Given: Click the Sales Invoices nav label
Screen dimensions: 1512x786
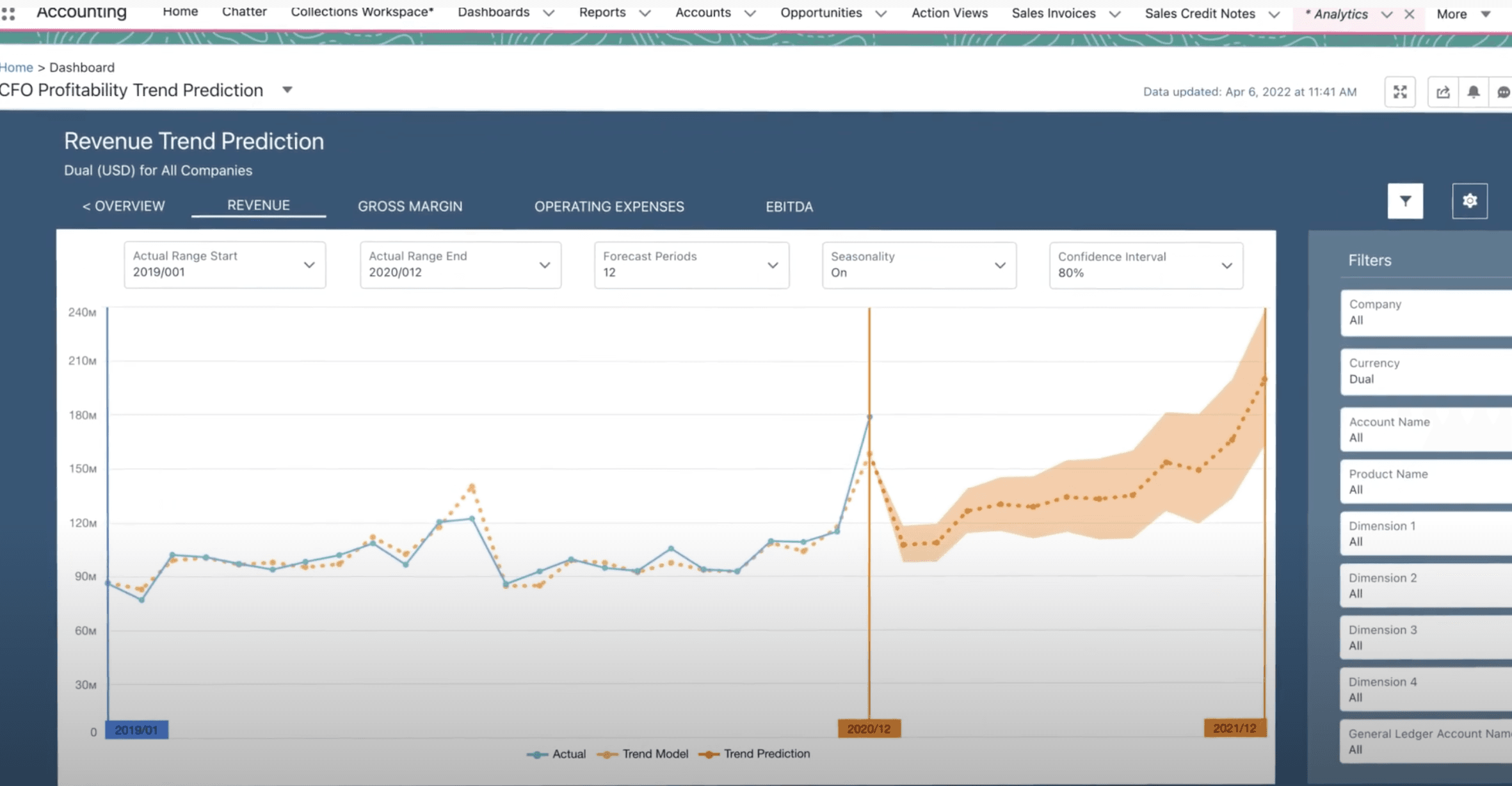Looking at the screenshot, I should [x=1054, y=13].
